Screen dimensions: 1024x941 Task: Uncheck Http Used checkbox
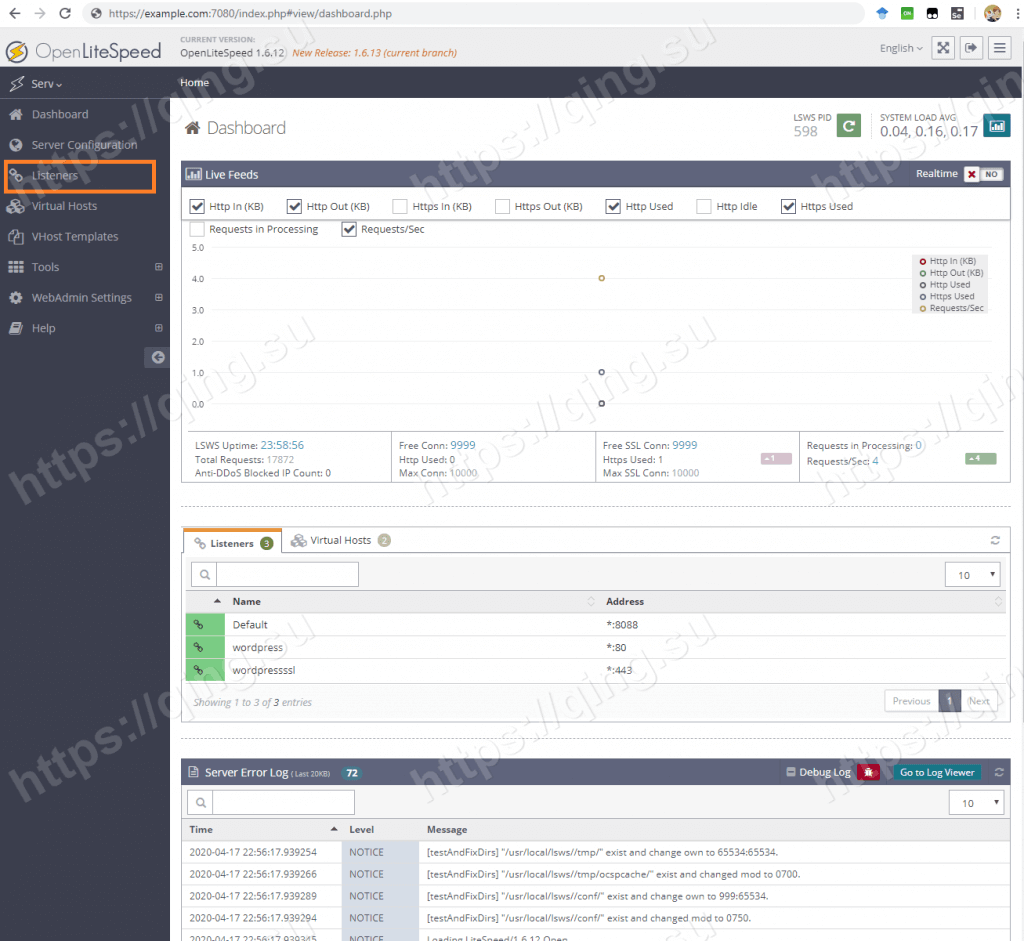pos(613,206)
